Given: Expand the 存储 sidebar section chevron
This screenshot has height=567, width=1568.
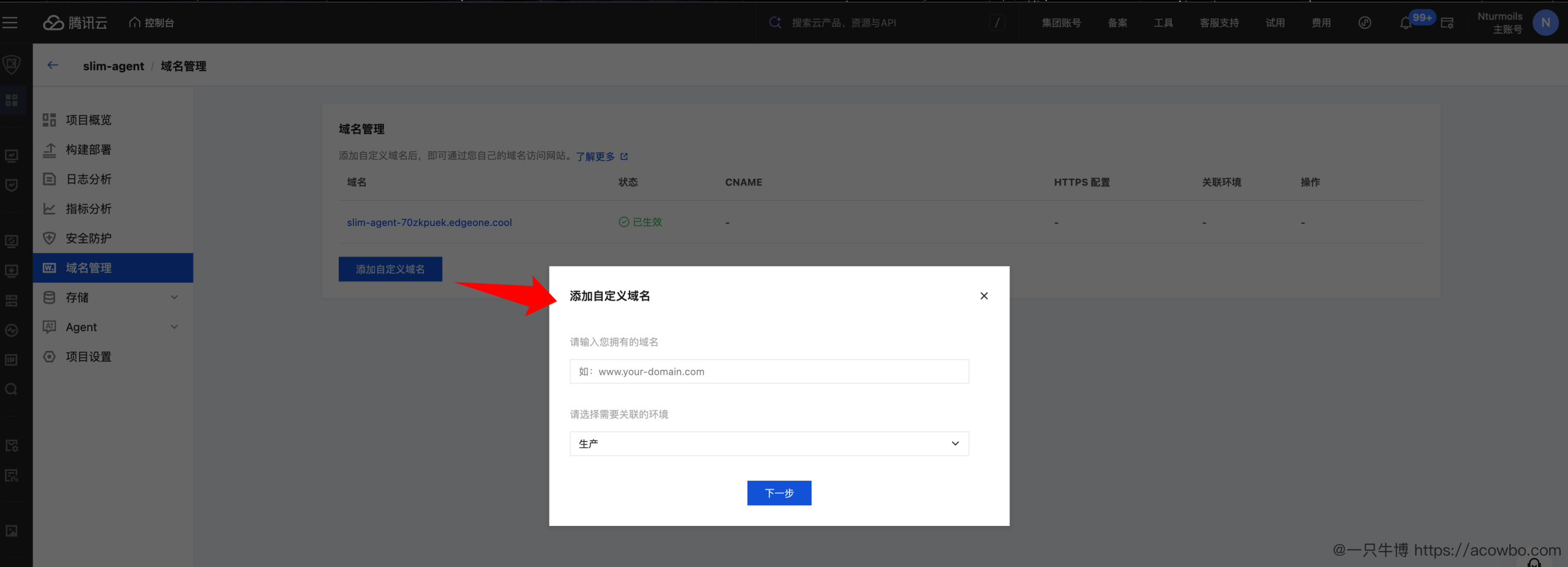Looking at the screenshot, I should 175,298.
